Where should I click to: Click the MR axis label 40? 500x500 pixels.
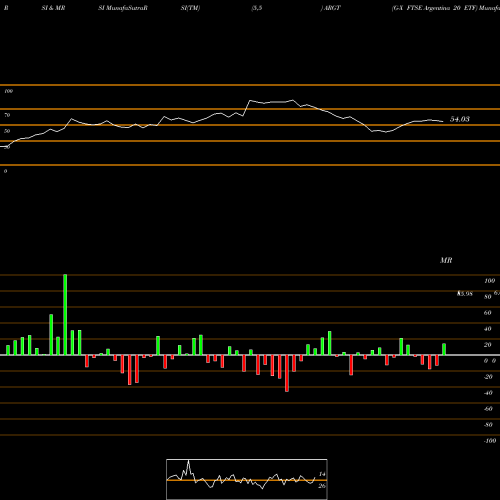[488, 329]
